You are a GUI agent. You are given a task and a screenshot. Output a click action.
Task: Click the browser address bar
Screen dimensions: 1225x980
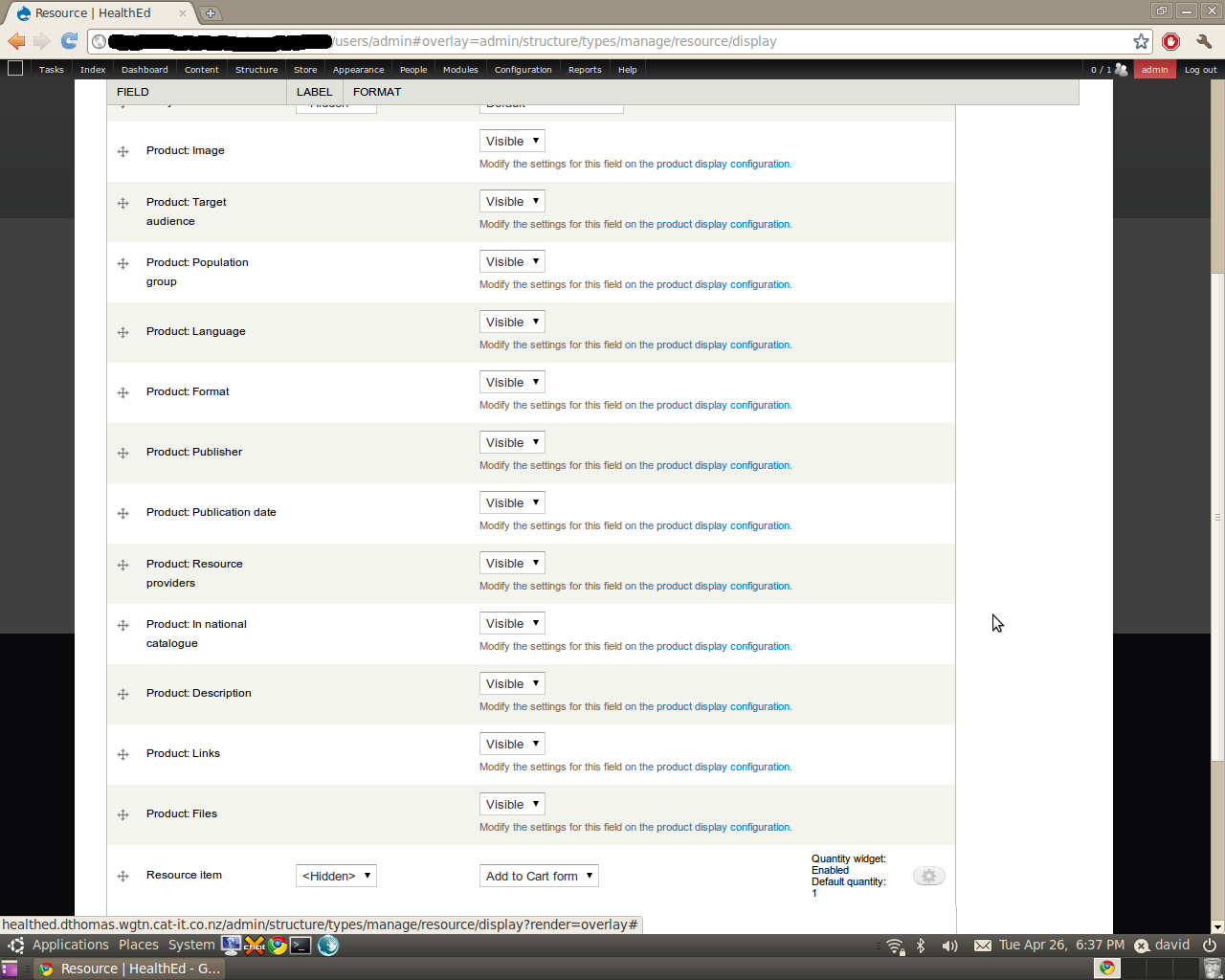[612, 41]
